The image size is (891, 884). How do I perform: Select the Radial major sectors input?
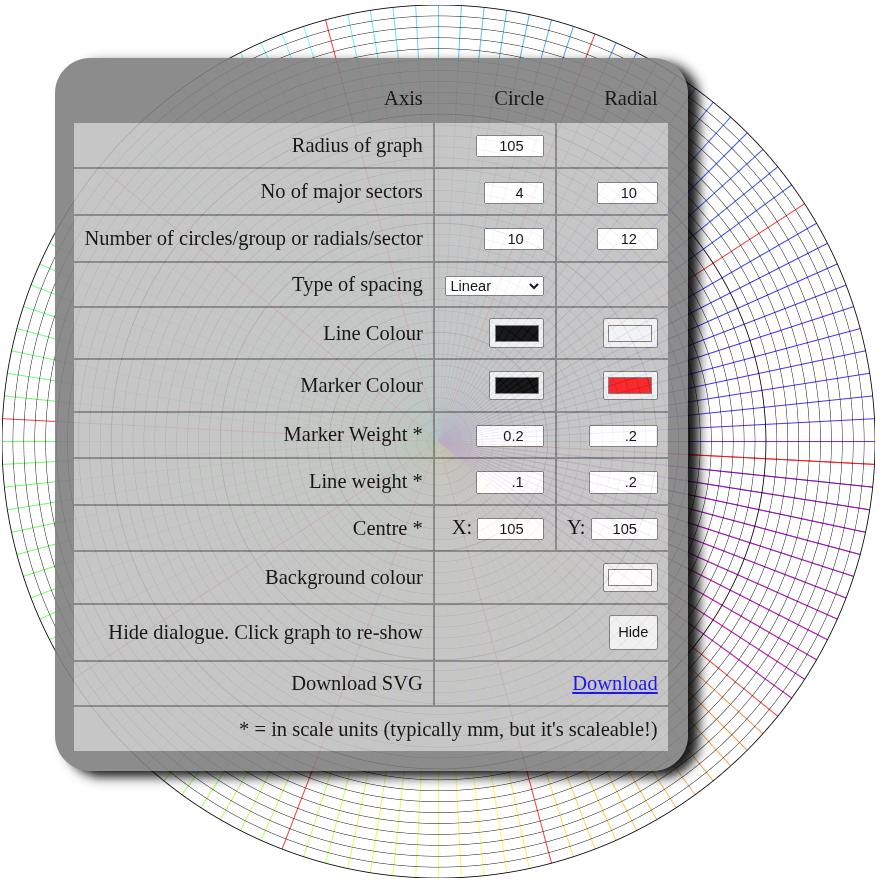[627, 193]
